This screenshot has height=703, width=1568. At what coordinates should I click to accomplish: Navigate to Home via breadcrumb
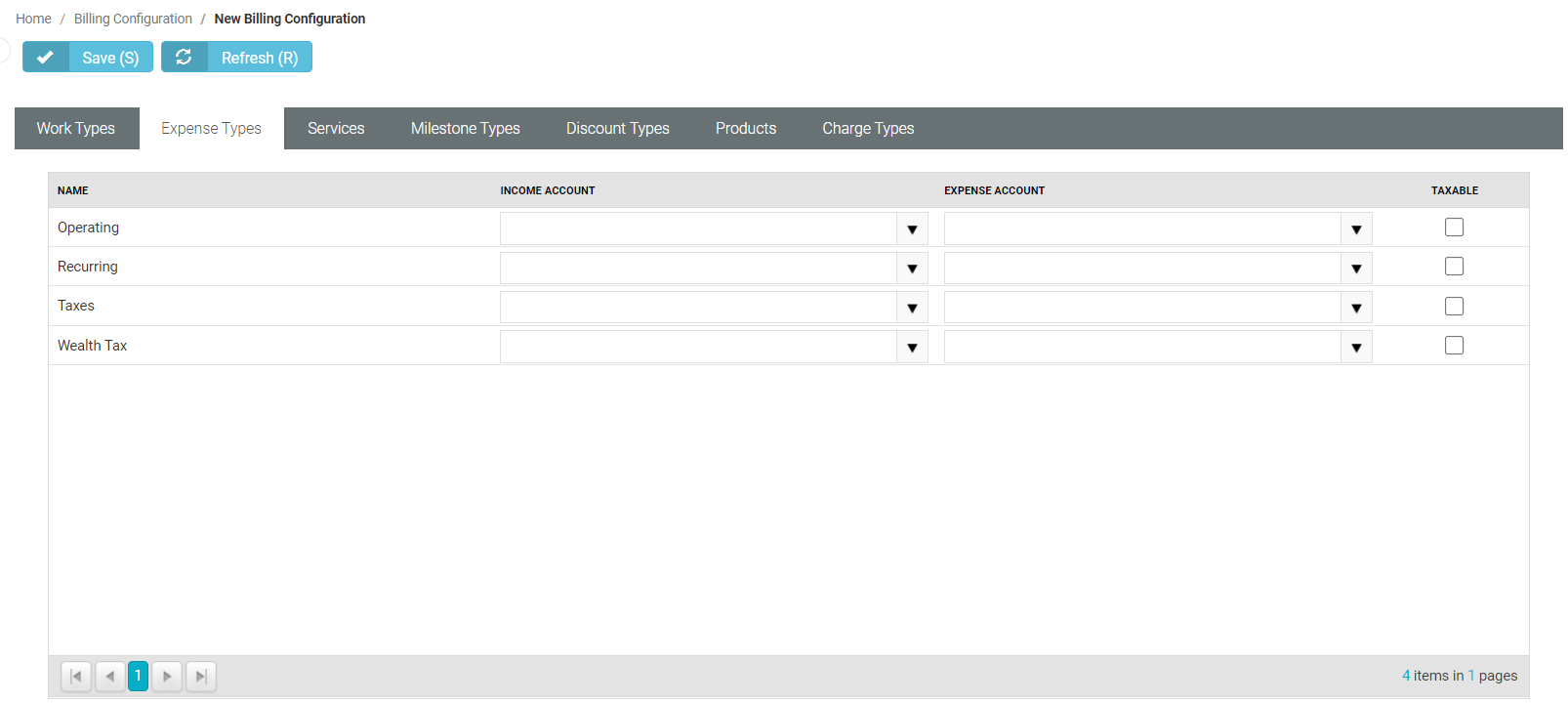[x=33, y=19]
